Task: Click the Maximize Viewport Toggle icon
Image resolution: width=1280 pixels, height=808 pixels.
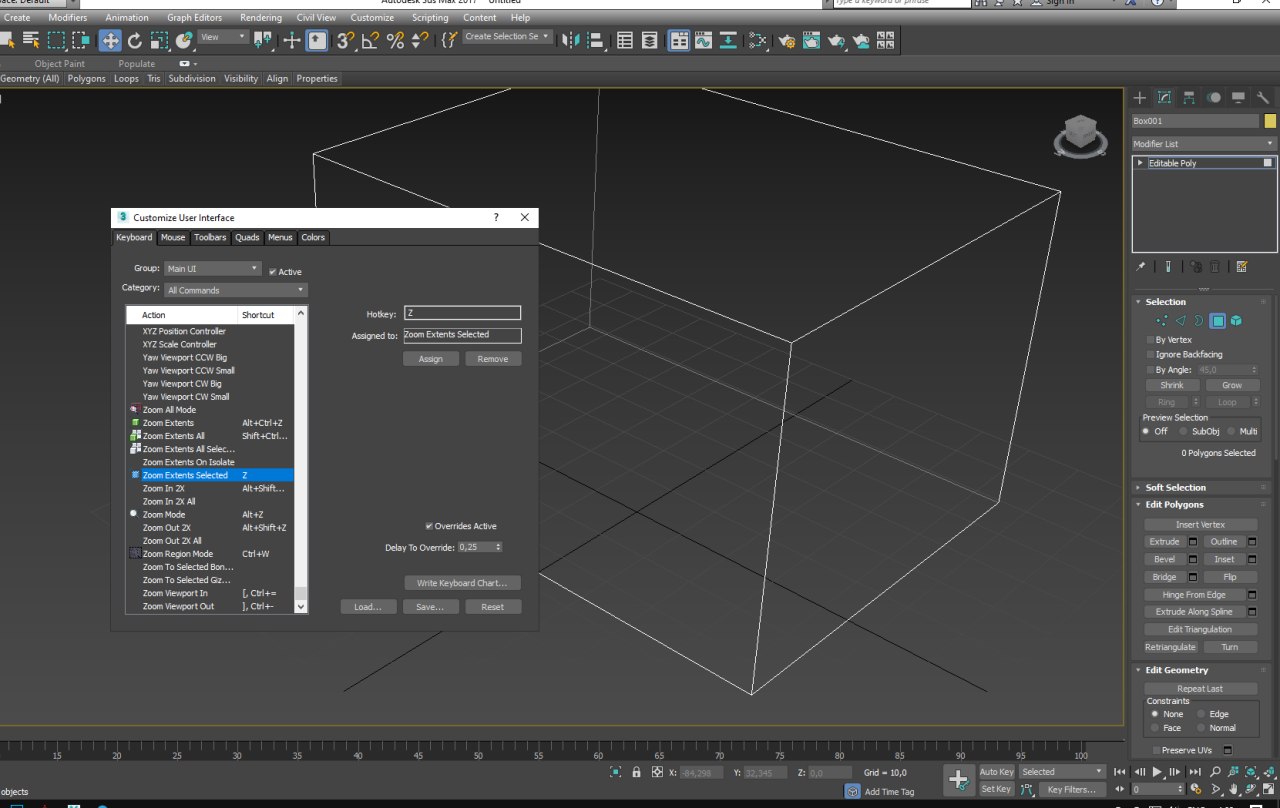Action: [1270, 790]
